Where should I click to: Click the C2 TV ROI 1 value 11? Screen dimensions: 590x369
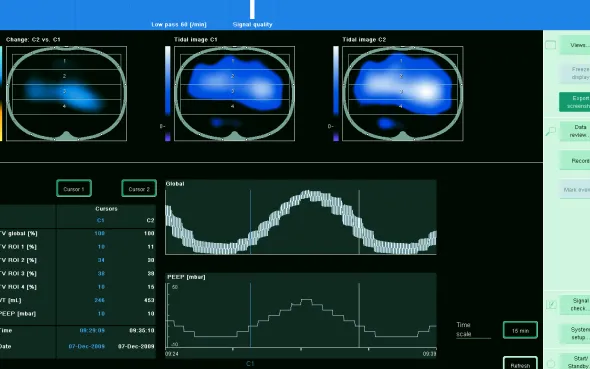tap(151, 247)
